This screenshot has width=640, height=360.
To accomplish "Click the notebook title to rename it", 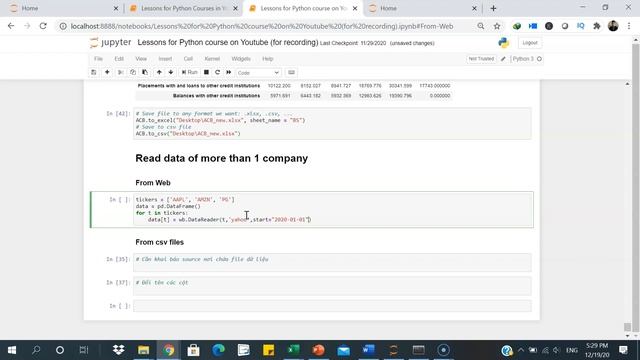I will 228,42.
